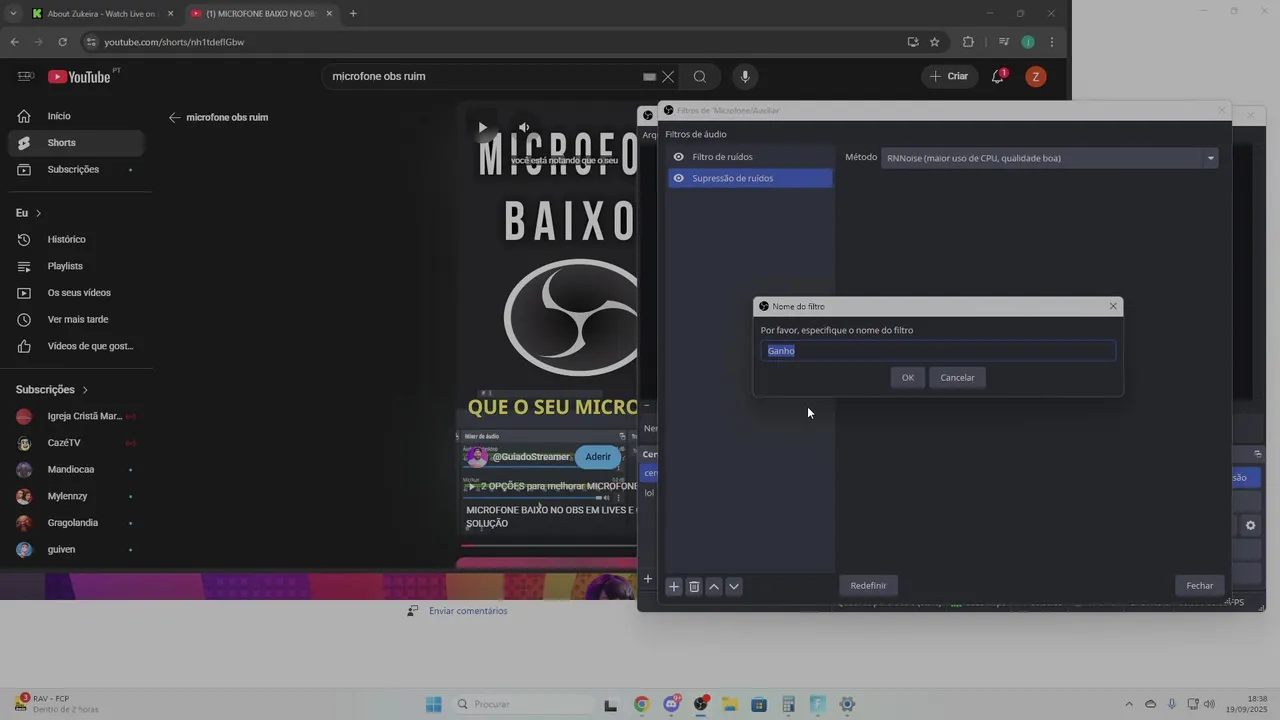
Task: Click OK in the Nome do filtro dialog
Action: tap(907, 377)
